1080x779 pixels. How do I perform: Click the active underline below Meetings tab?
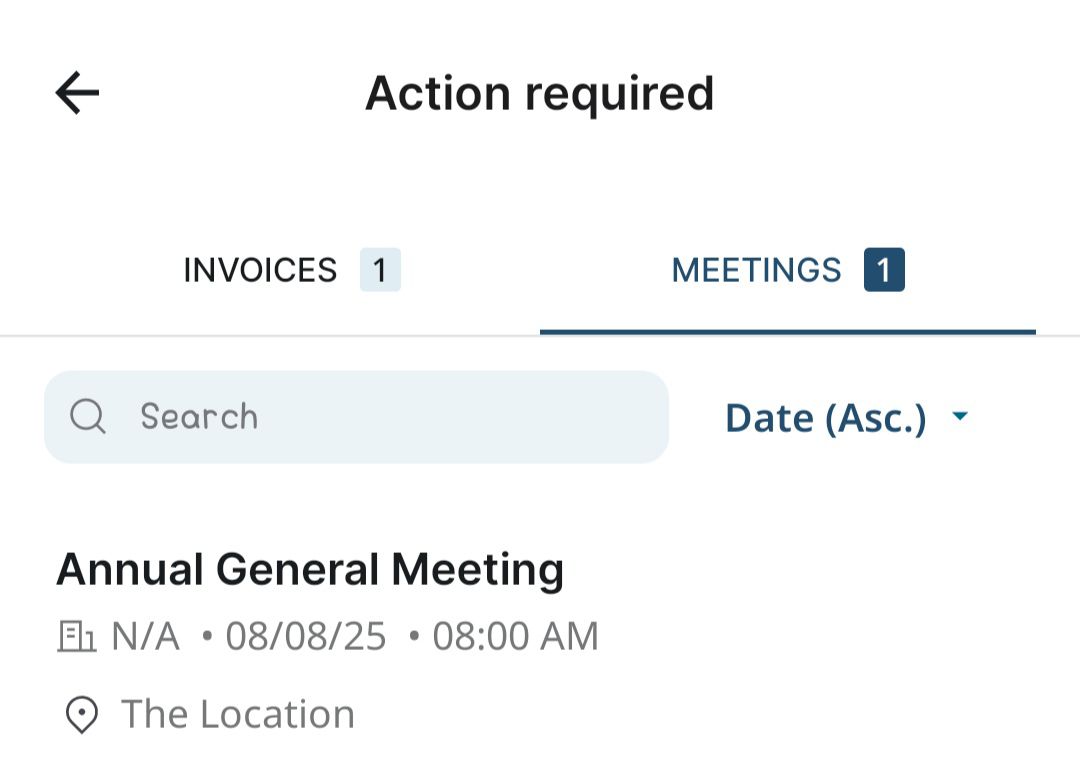(x=788, y=332)
